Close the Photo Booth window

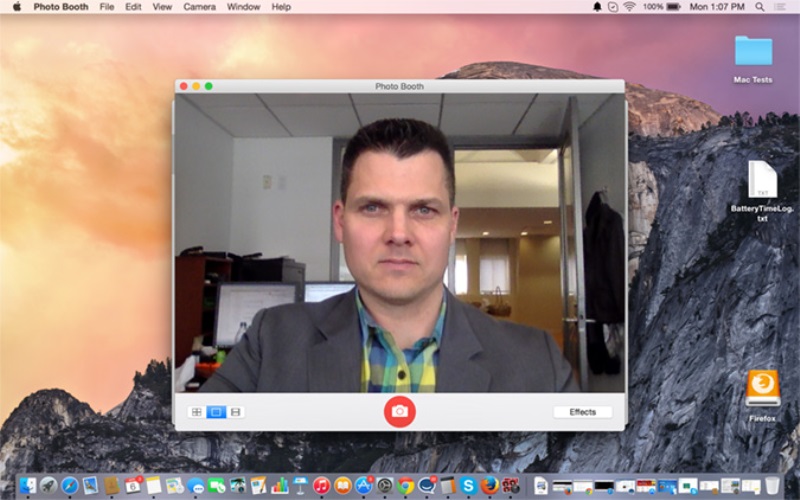coord(184,86)
